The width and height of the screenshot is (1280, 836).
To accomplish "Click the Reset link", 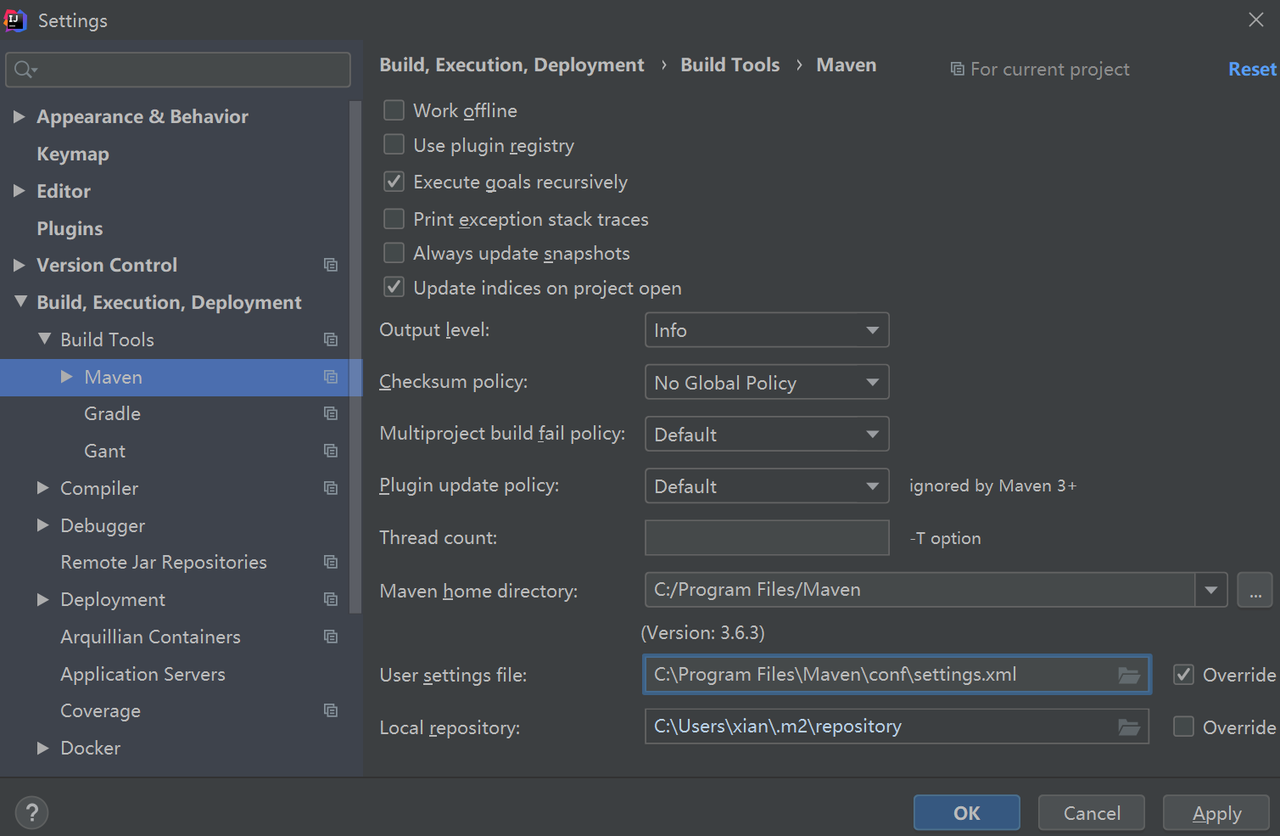I will pyautogui.click(x=1252, y=69).
